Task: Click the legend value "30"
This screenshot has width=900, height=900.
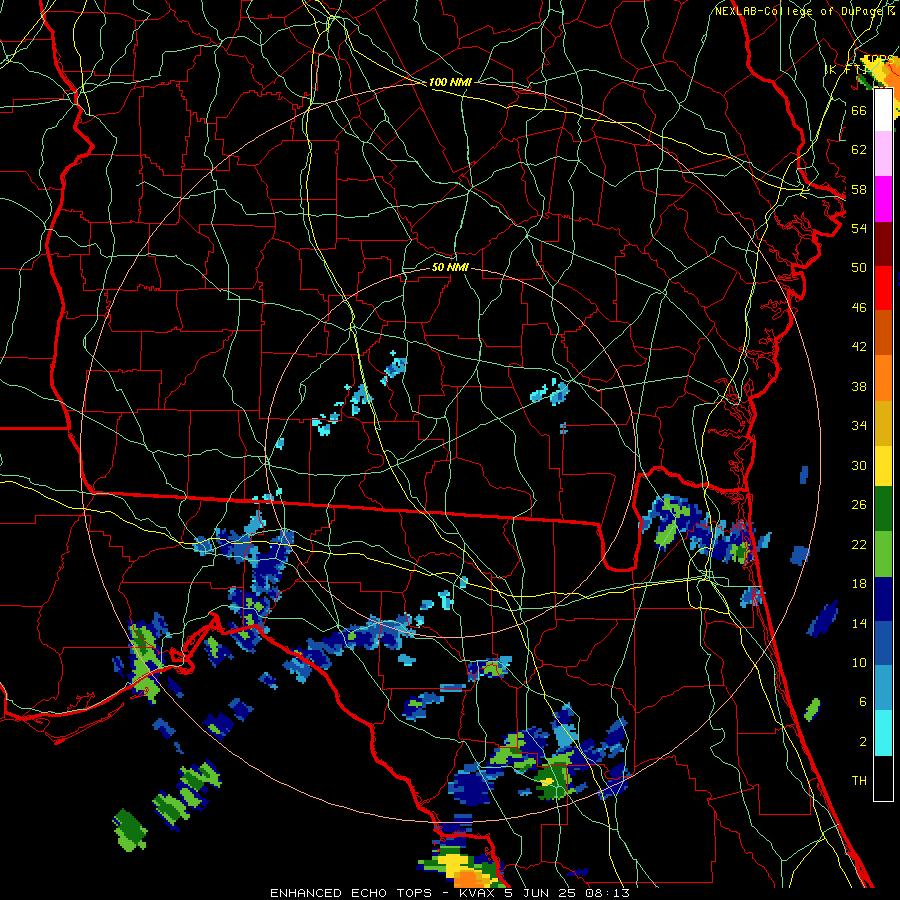Action: 859,465
